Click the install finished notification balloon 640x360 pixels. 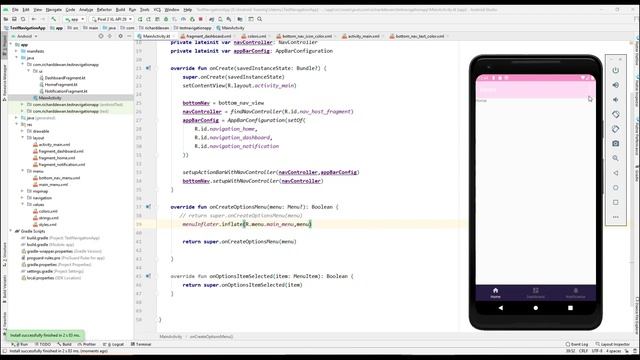pos(45,335)
